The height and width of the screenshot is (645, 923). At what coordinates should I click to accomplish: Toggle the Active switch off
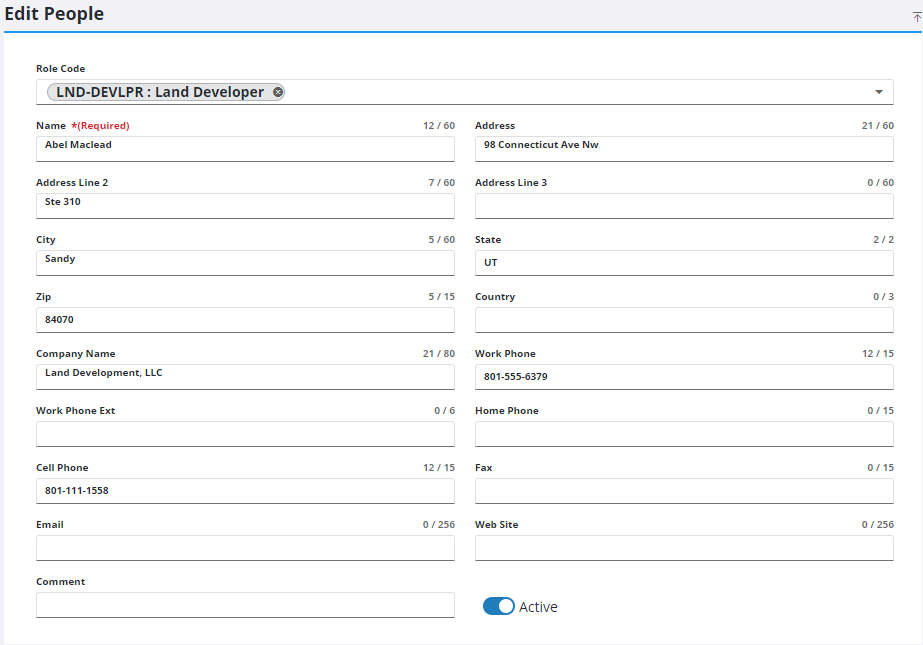click(x=498, y=606)
